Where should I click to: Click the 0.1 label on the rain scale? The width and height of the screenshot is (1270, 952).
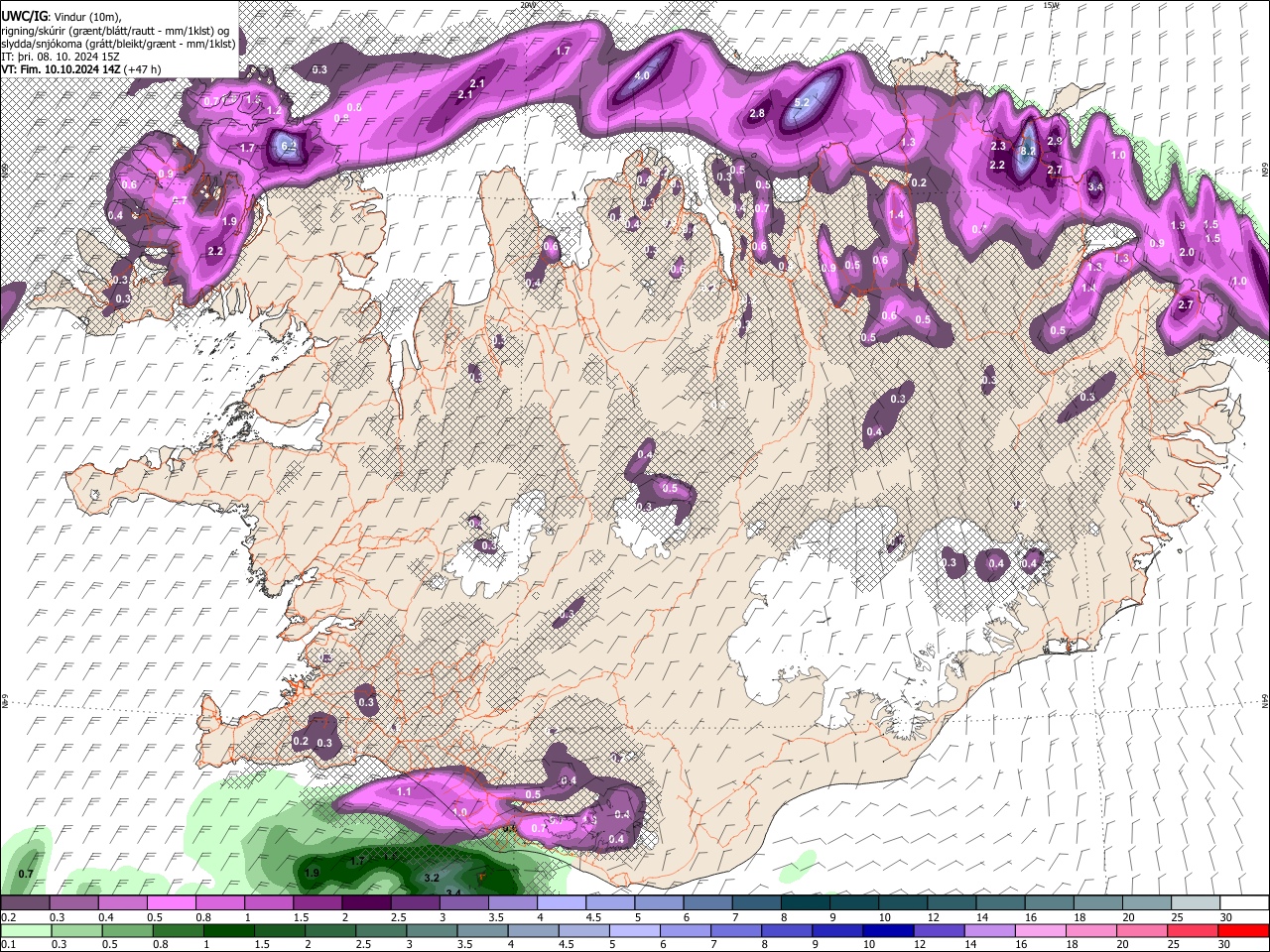[8, 944]
